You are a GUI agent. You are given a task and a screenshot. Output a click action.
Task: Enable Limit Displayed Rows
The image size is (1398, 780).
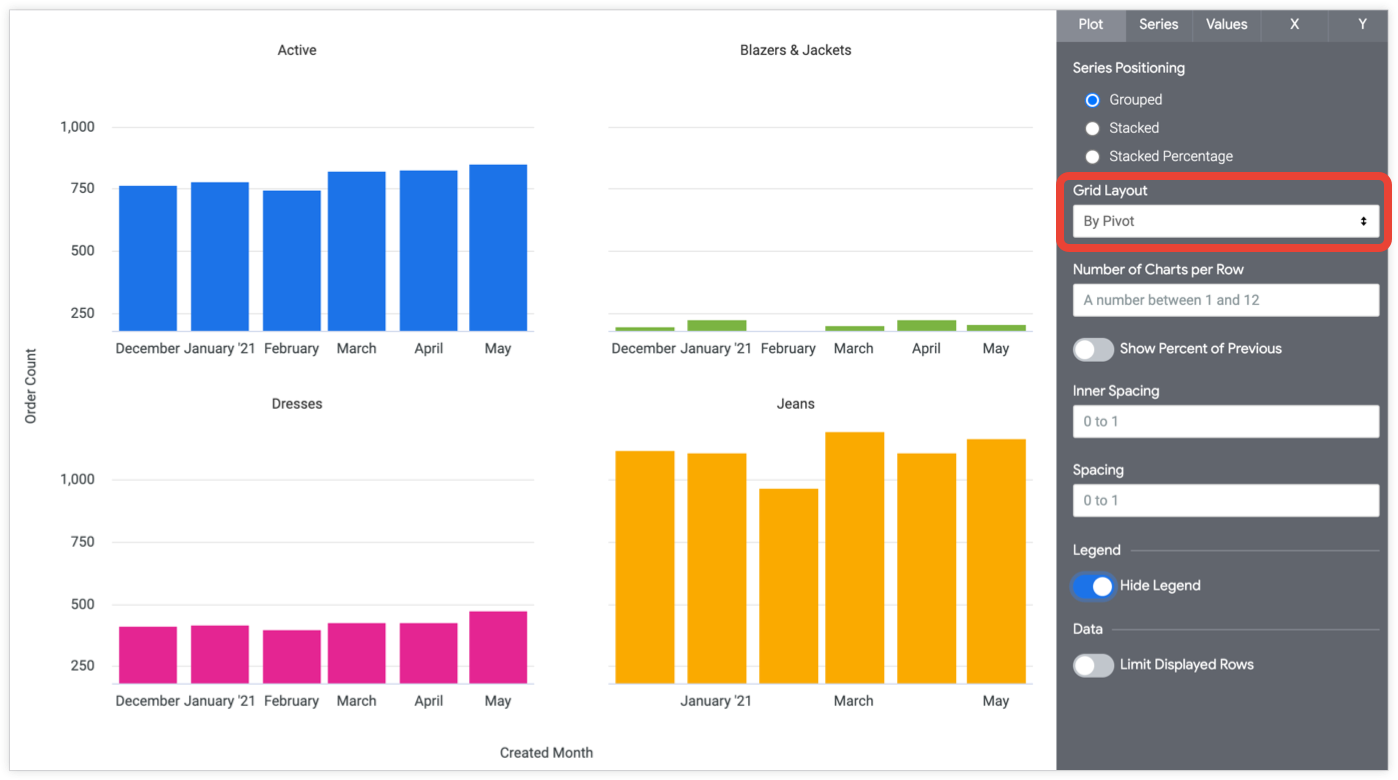coord(1093,664)
